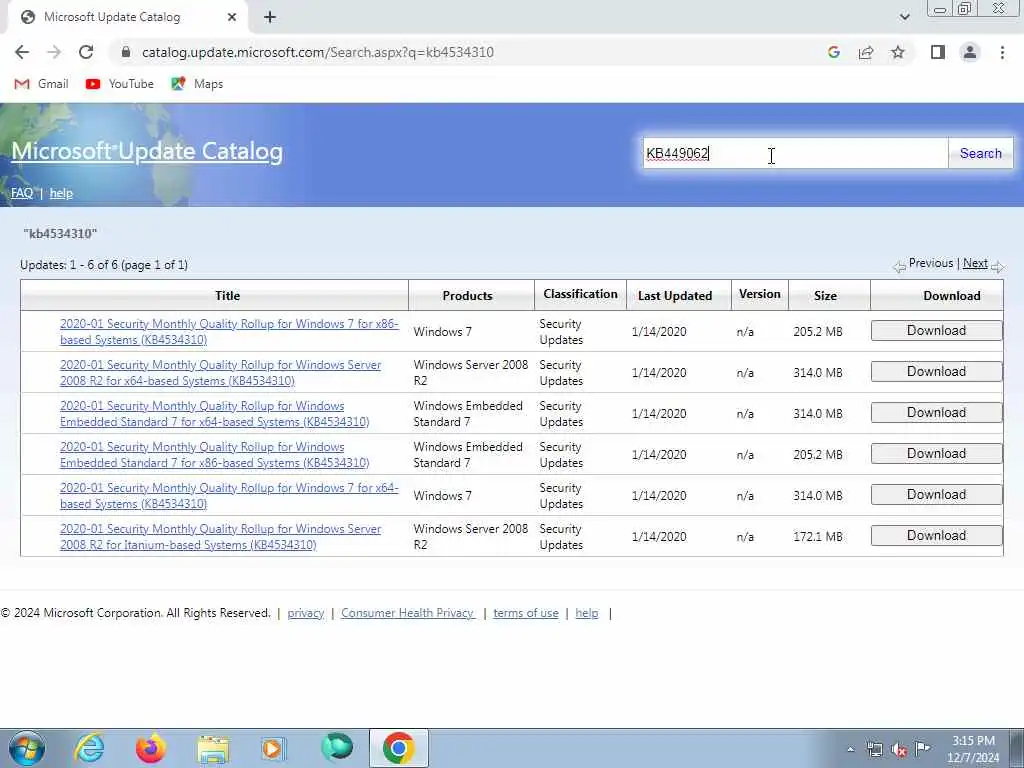Sort by Last Updated column header
Viewport: 1024px width, 768px height.
click(675, 295)
